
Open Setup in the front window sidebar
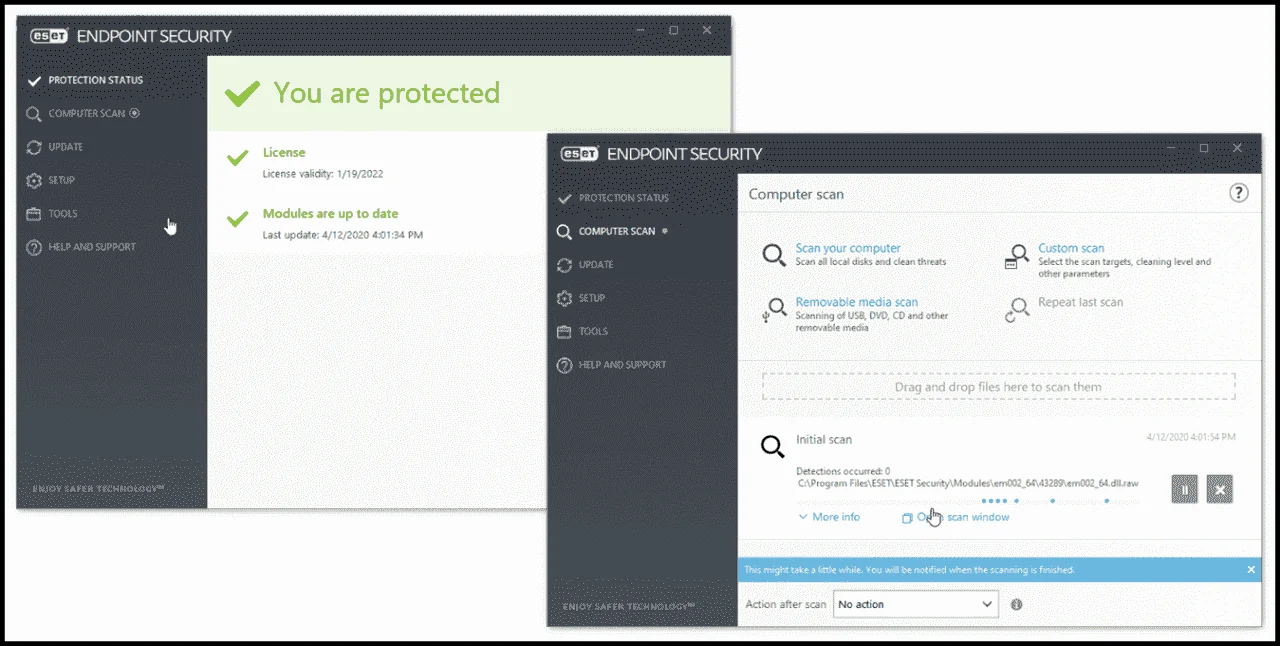coord(592,298)
